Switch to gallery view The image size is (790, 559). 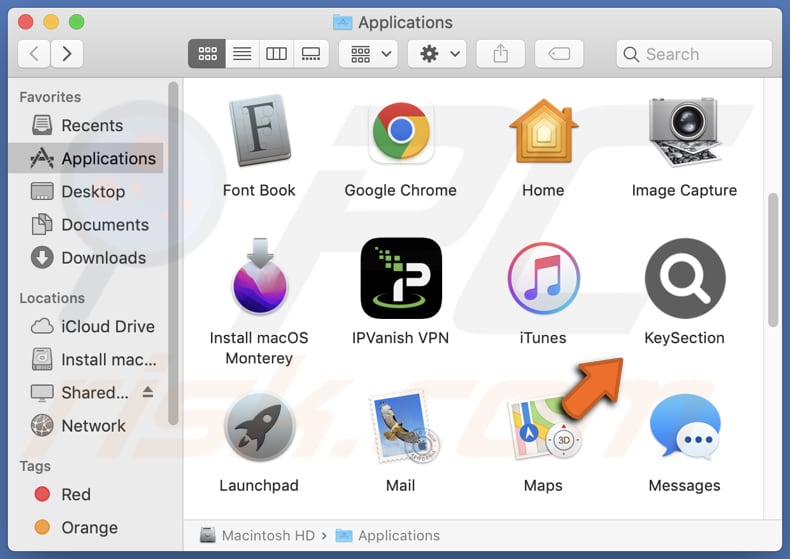click(x=311, y=53)
